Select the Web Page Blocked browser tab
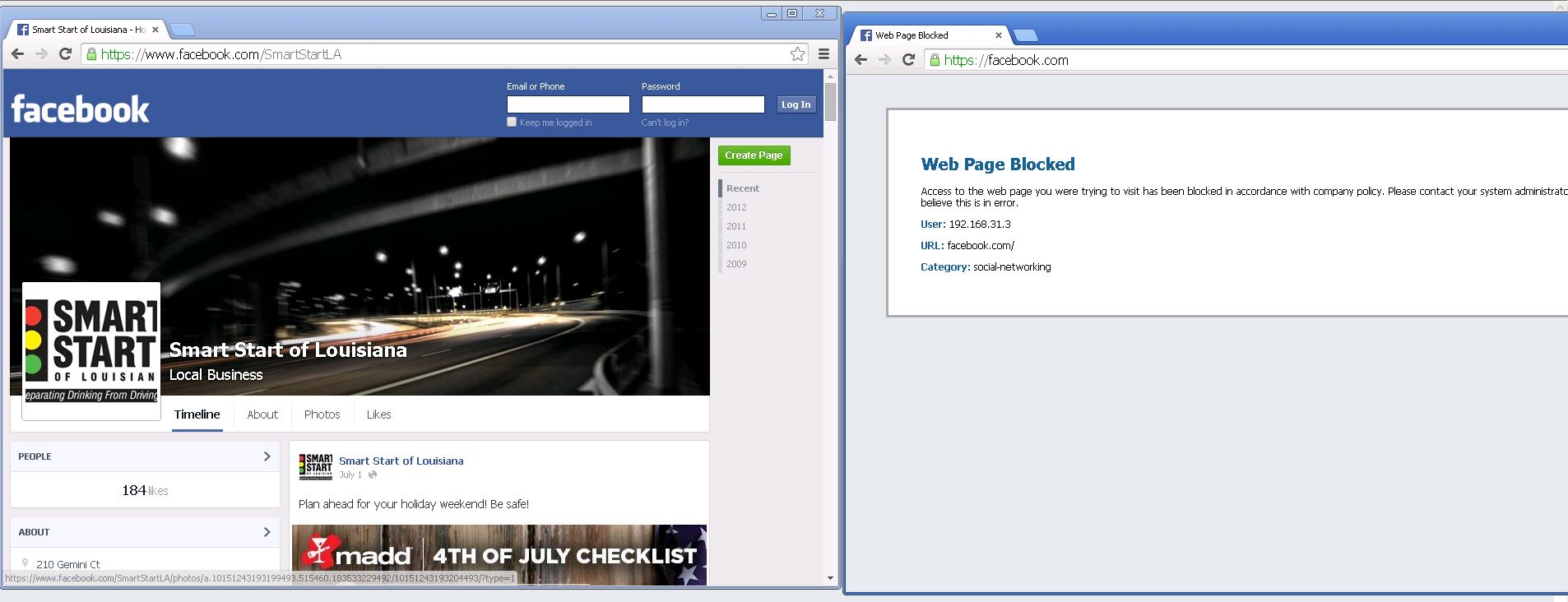 coord(930,35)
